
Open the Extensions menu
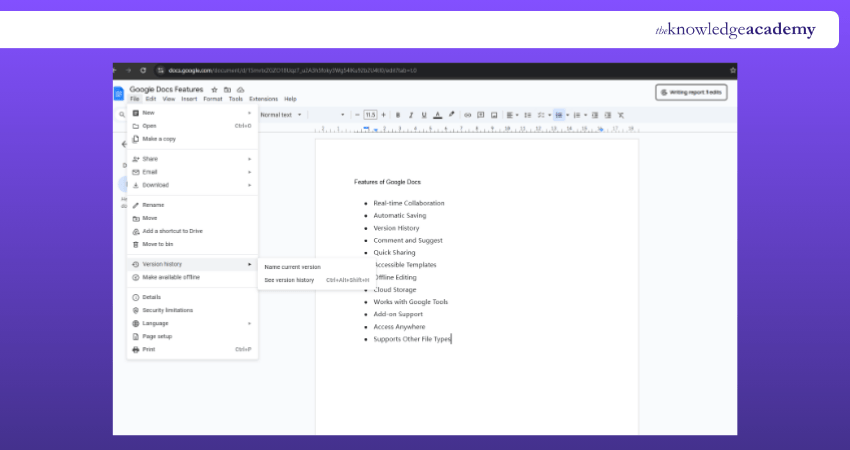pos(263,99)
